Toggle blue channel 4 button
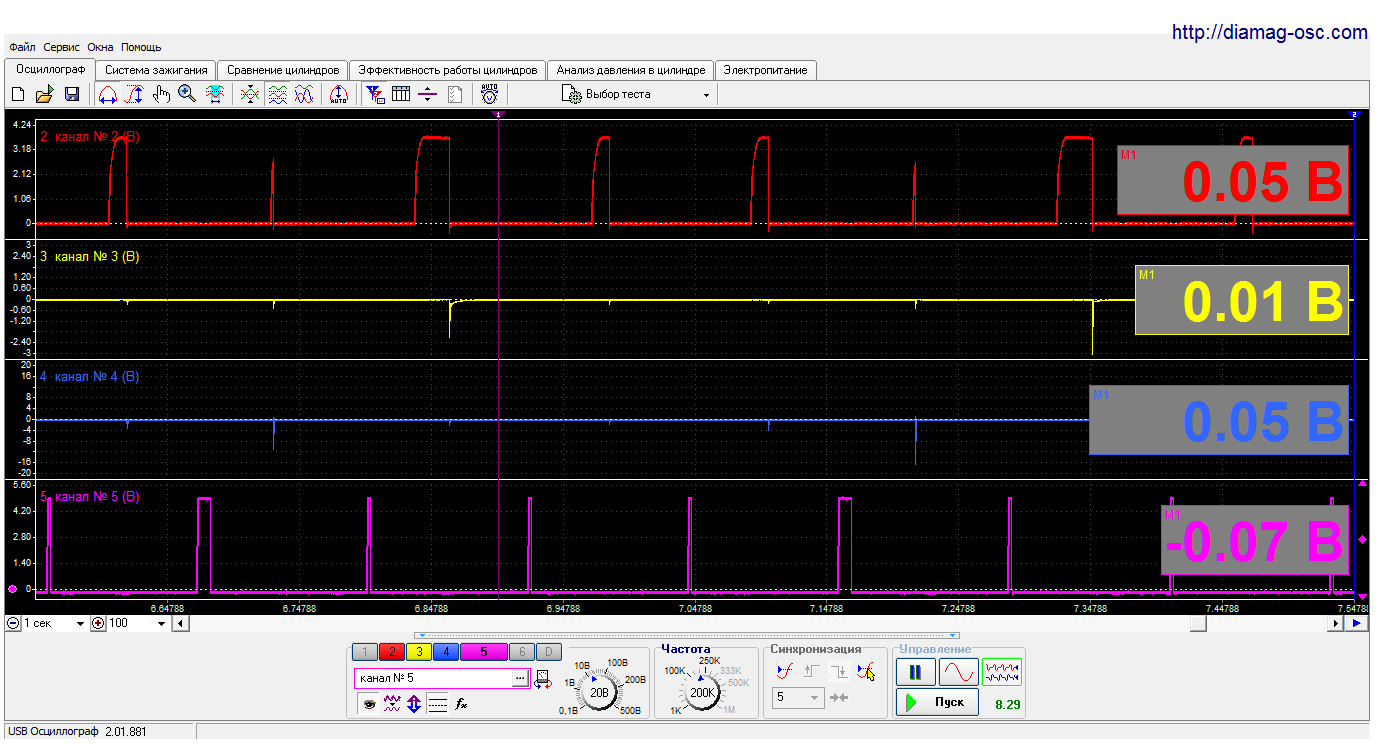 pos(447,652)
